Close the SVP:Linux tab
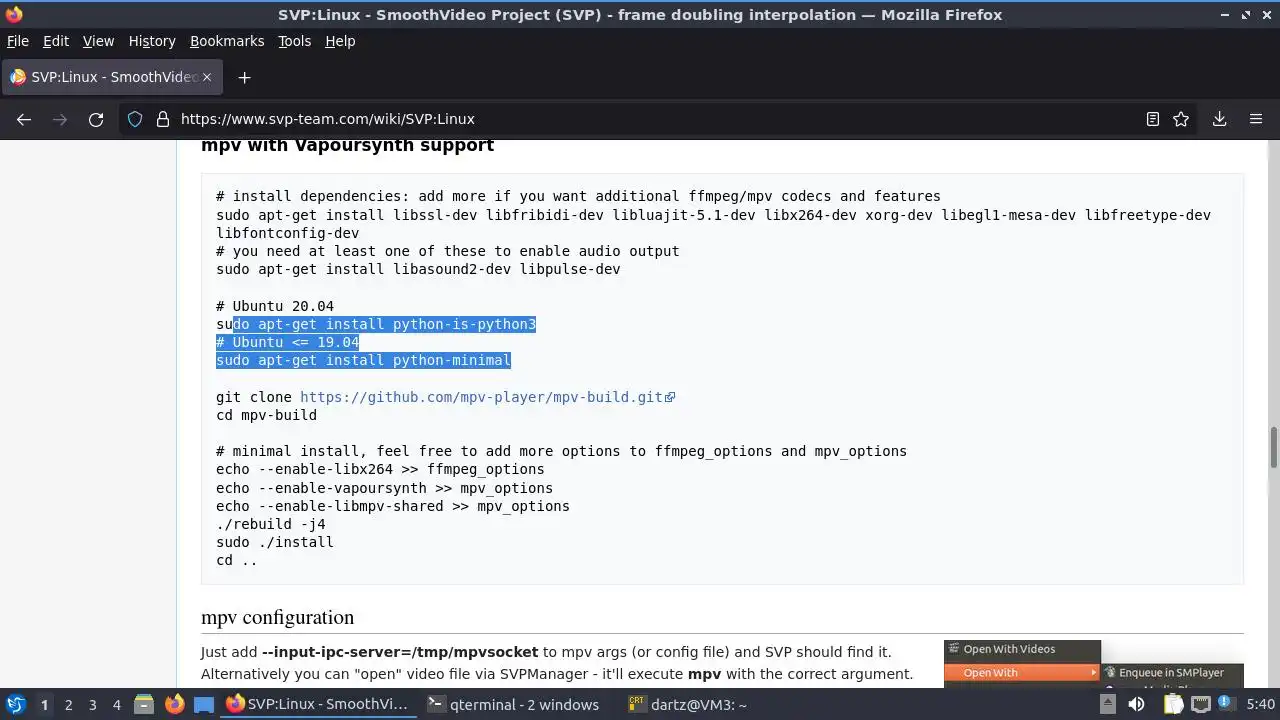 (207, 77)
